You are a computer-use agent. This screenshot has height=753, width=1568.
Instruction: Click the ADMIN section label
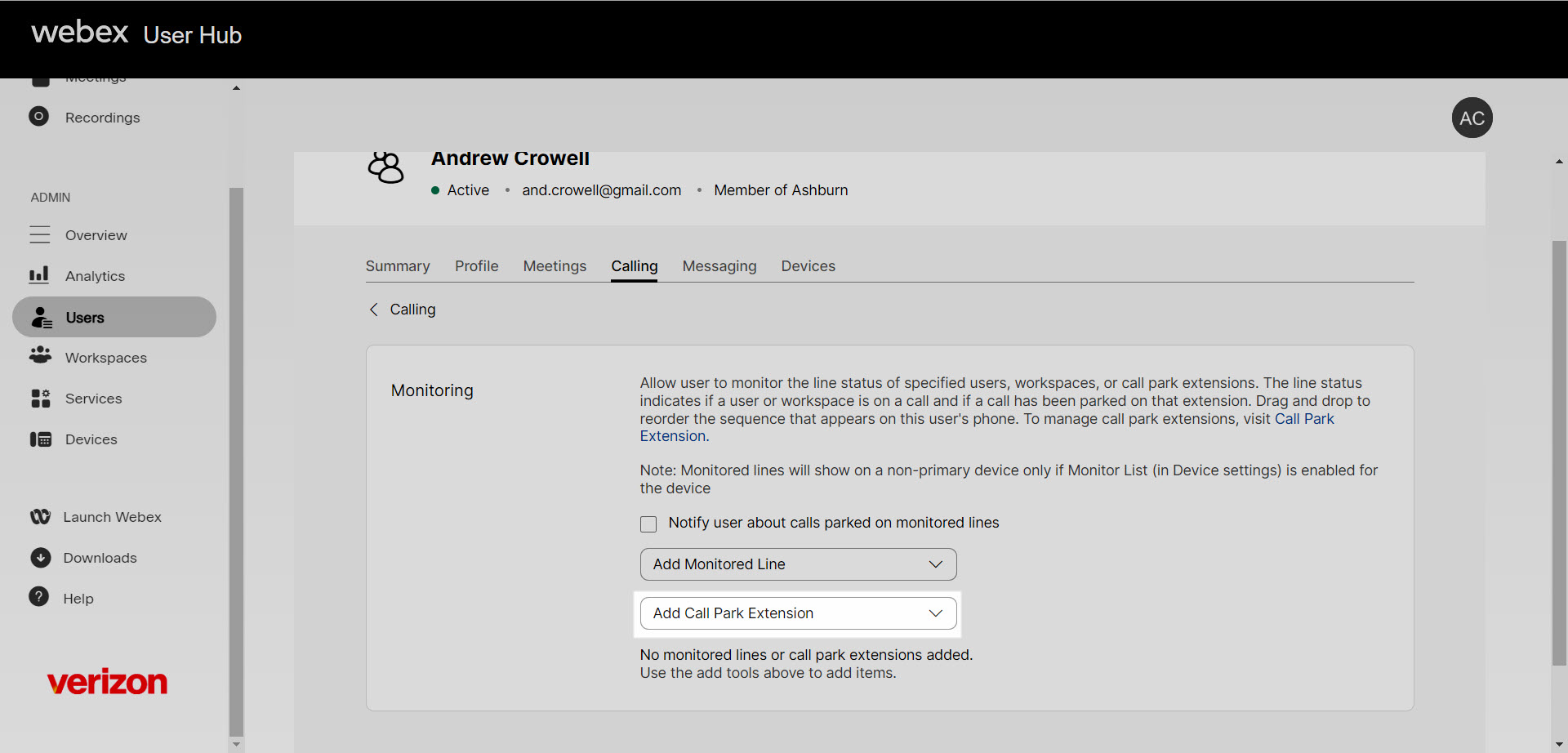tap(51, 198)
